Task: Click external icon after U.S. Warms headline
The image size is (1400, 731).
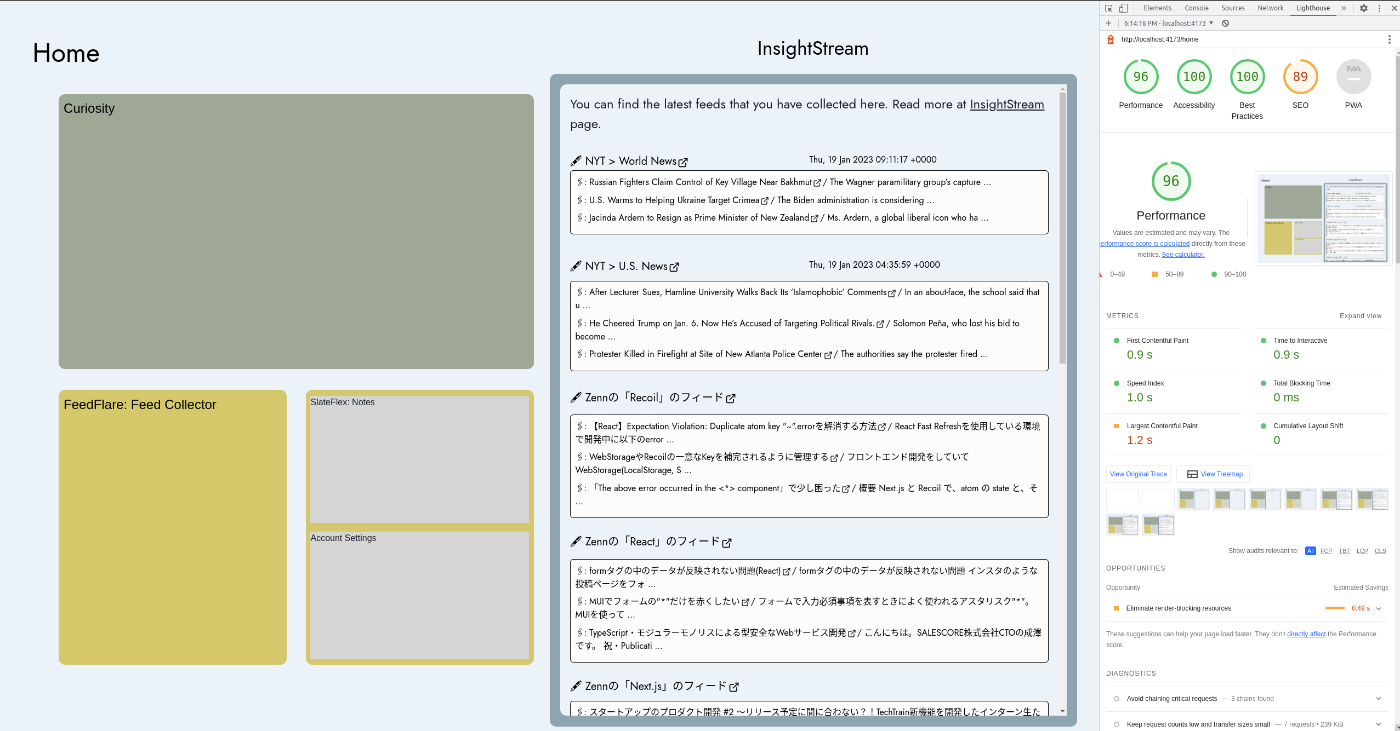Action: [765, 201]
